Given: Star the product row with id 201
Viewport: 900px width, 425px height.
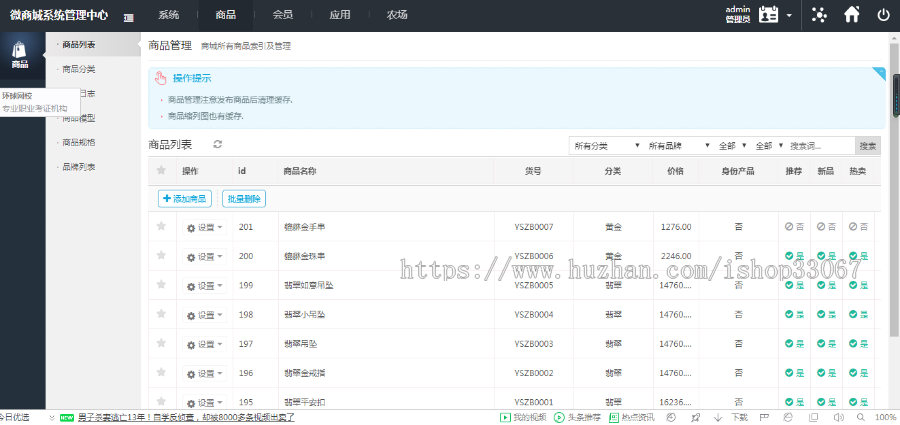Looking at the screenshot, I should 161,226.
